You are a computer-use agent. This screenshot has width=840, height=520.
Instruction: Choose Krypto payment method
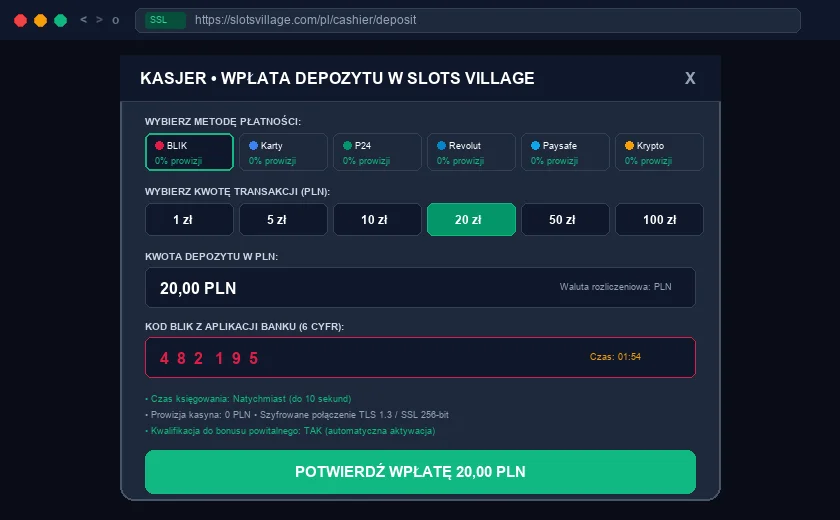point(659,152)
